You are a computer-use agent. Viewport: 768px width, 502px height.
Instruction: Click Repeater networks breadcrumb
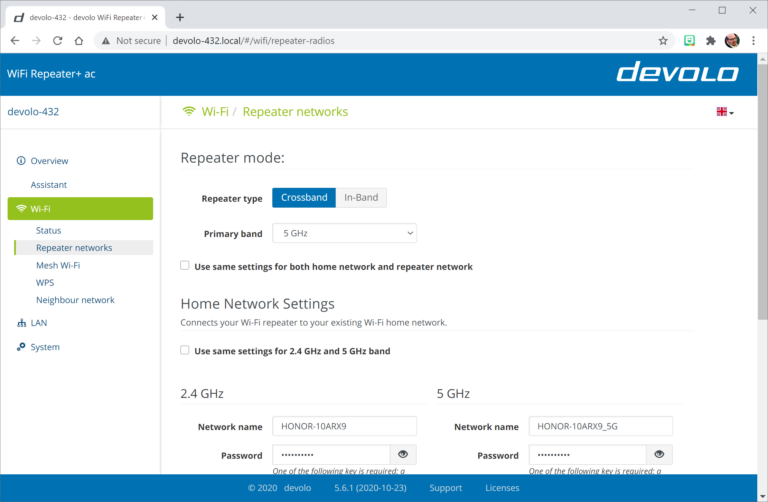tap(295, 112)
